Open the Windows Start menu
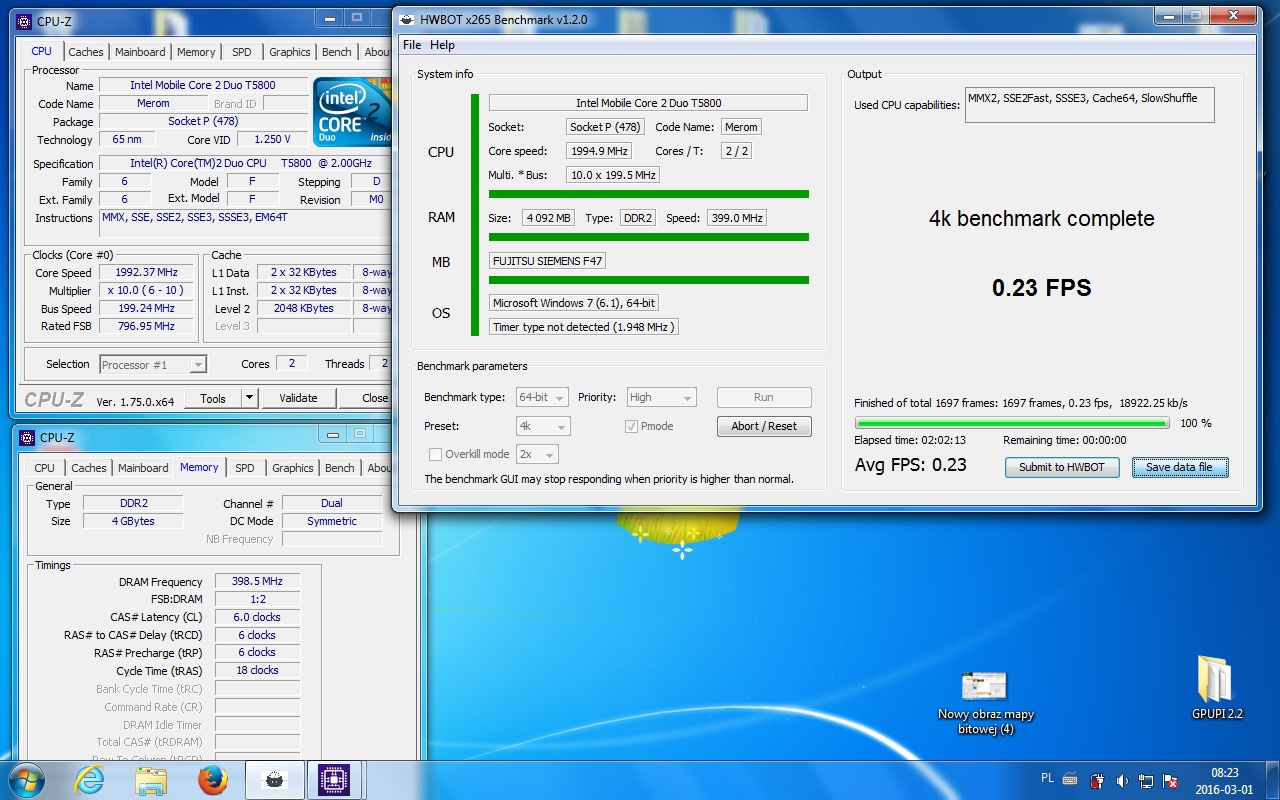 coord(26,780)
